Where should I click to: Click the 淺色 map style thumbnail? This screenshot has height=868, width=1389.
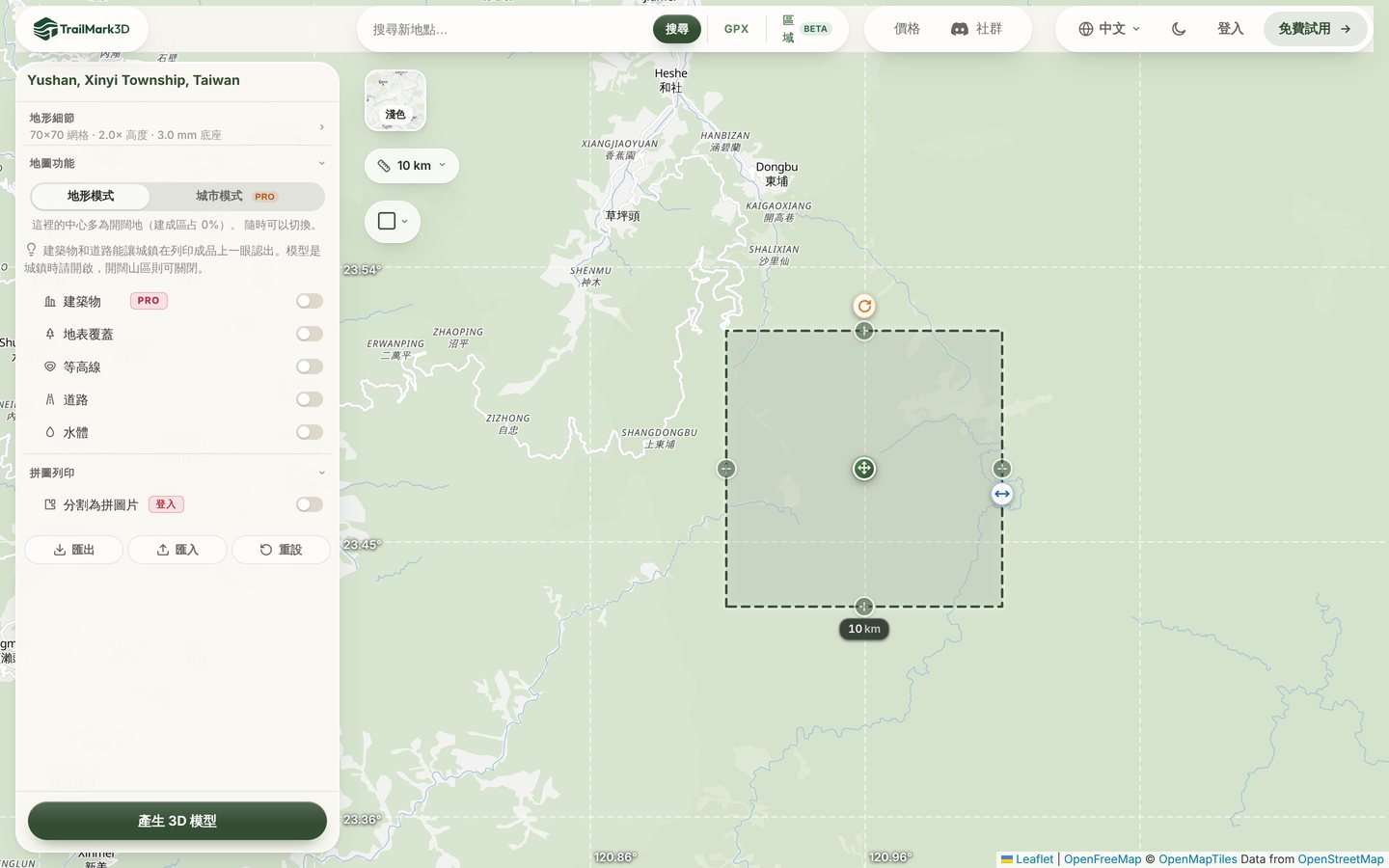click(395, 100)
